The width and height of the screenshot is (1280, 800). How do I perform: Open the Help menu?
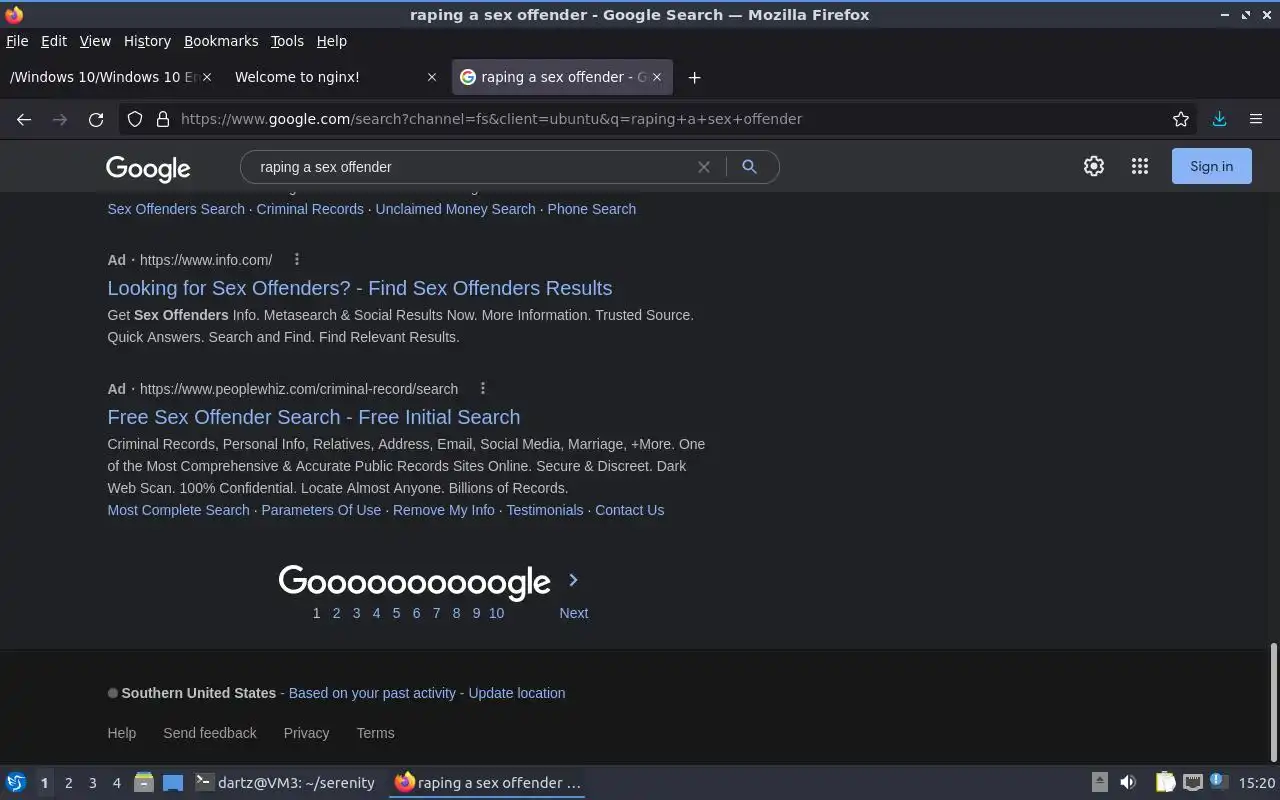(331, 41)
